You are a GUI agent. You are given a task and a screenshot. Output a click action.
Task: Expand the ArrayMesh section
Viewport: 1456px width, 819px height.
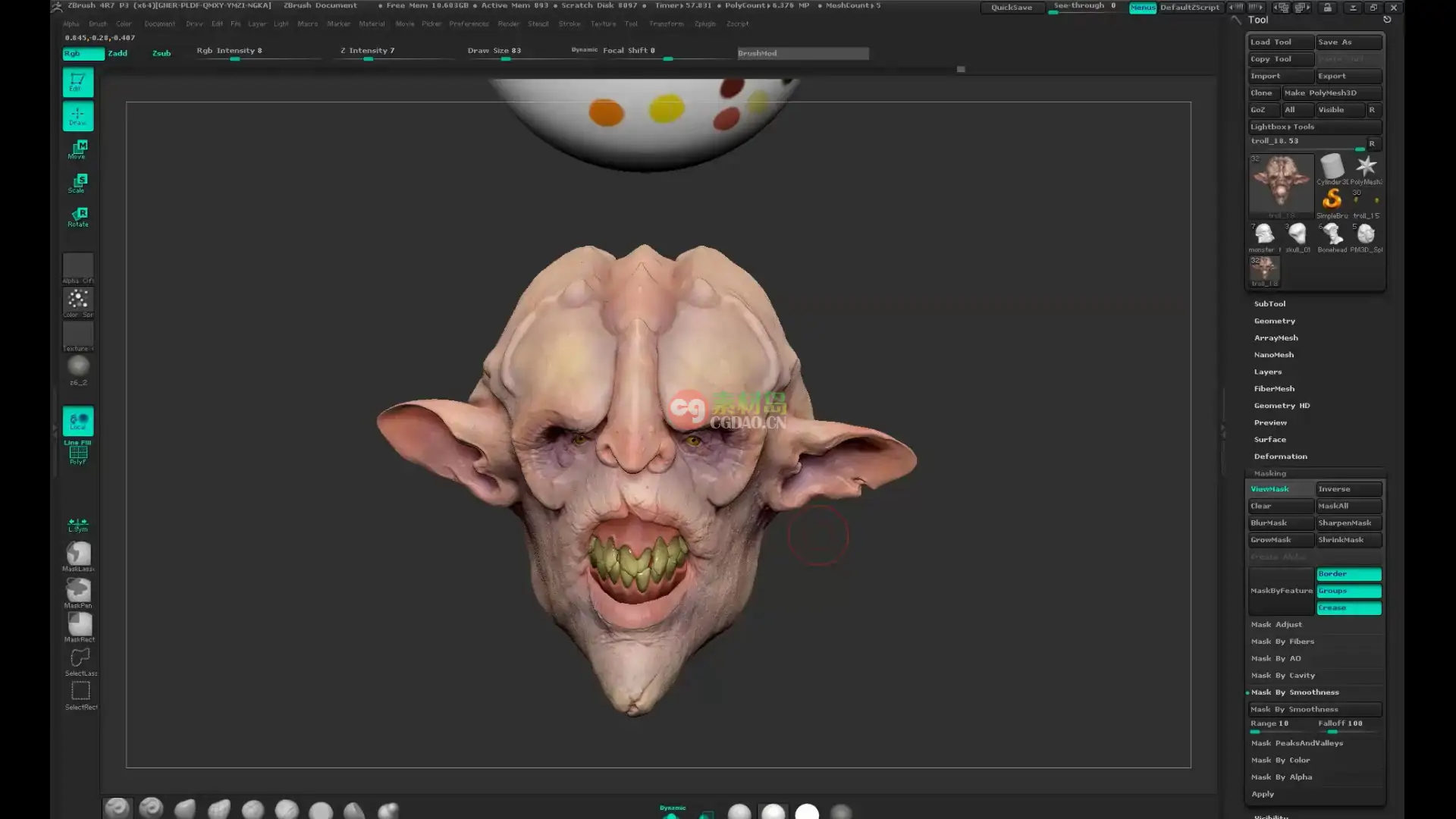1276,338
